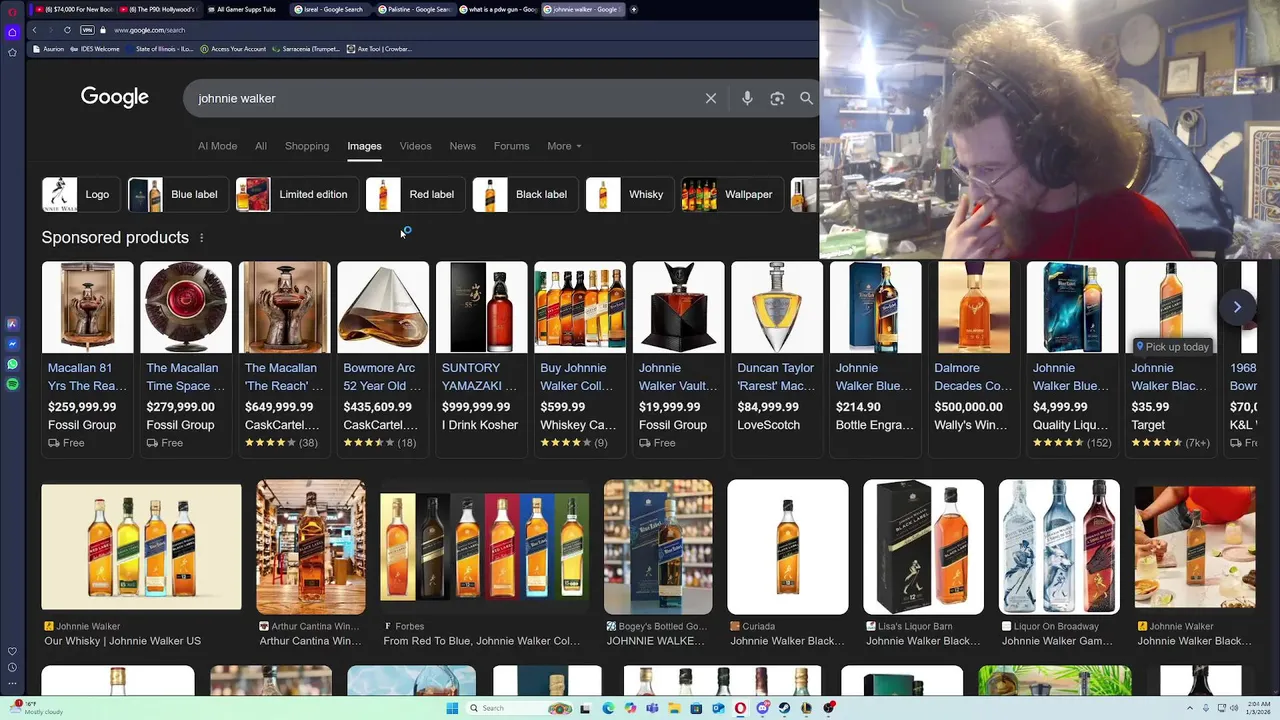Select the 'Isreal - Google Search' browser tab
The height and width of the screenshot is (720, 1280).
coord(329,9)
